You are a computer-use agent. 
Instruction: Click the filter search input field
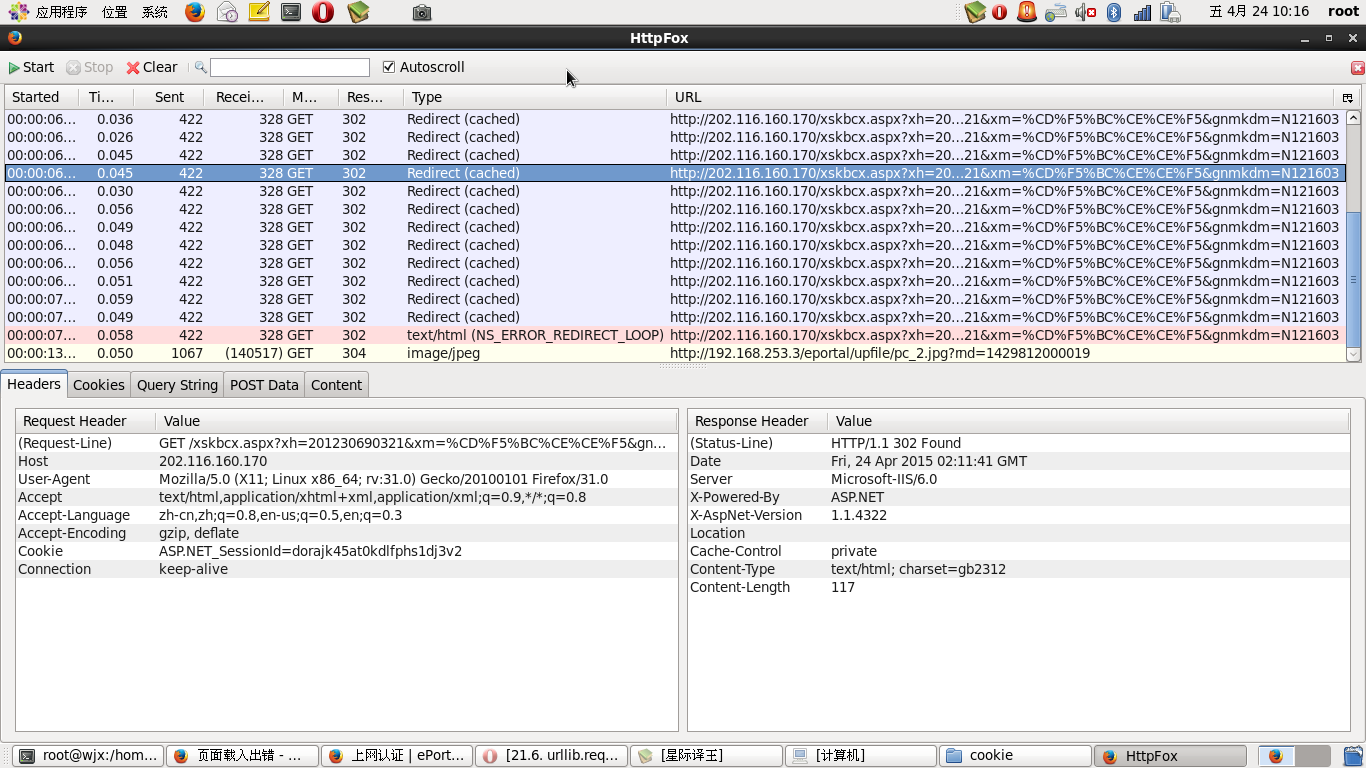[x=290, y=67]
